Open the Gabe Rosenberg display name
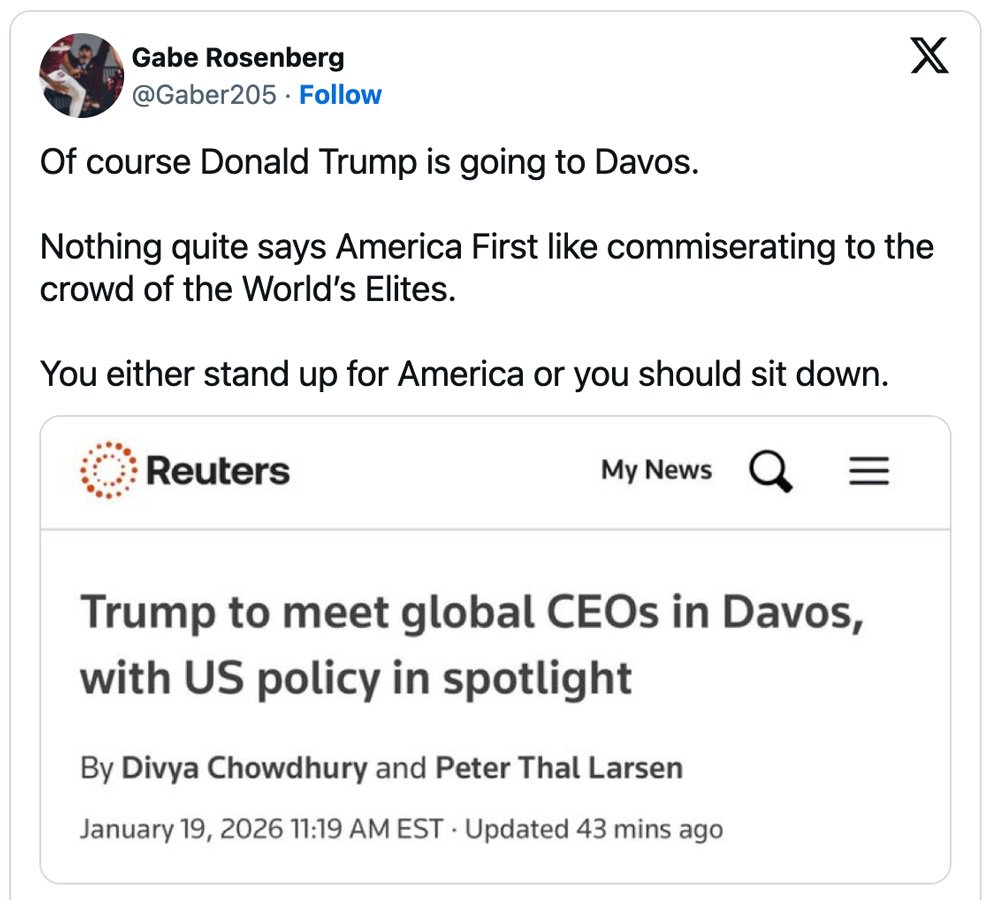 pyautogui.click(x=238, y=58)
